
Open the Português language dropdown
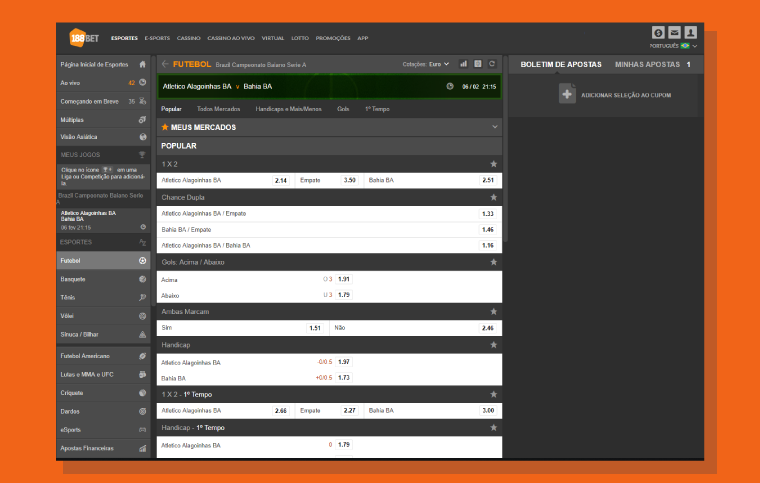click(x=673, y=46)
